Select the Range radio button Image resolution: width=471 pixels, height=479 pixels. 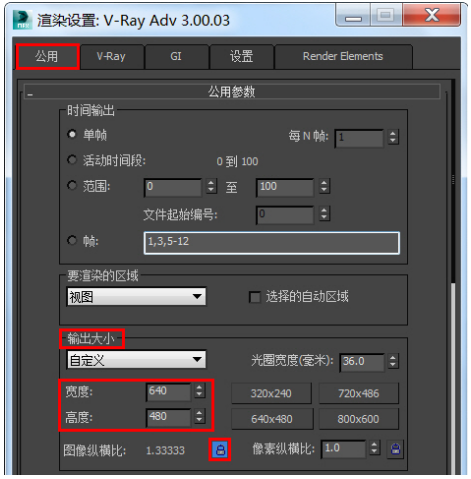[x=72, y=185]
